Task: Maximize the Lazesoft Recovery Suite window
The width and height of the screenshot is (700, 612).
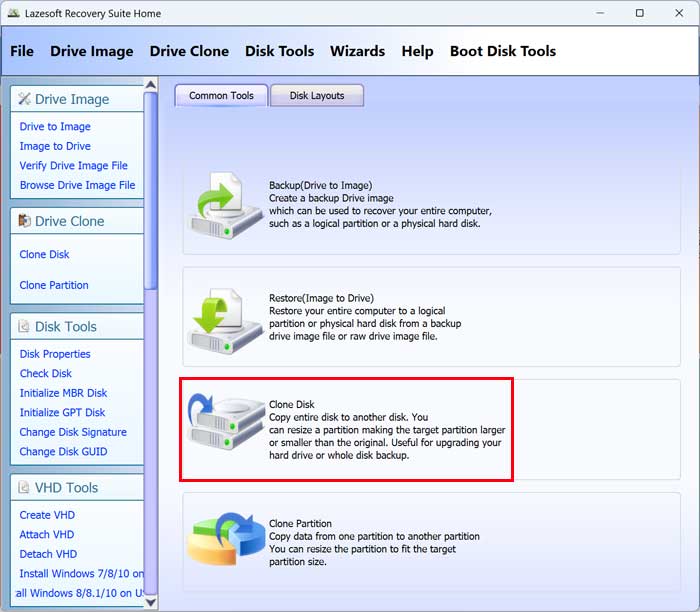Action: click(x=639, y=13)
